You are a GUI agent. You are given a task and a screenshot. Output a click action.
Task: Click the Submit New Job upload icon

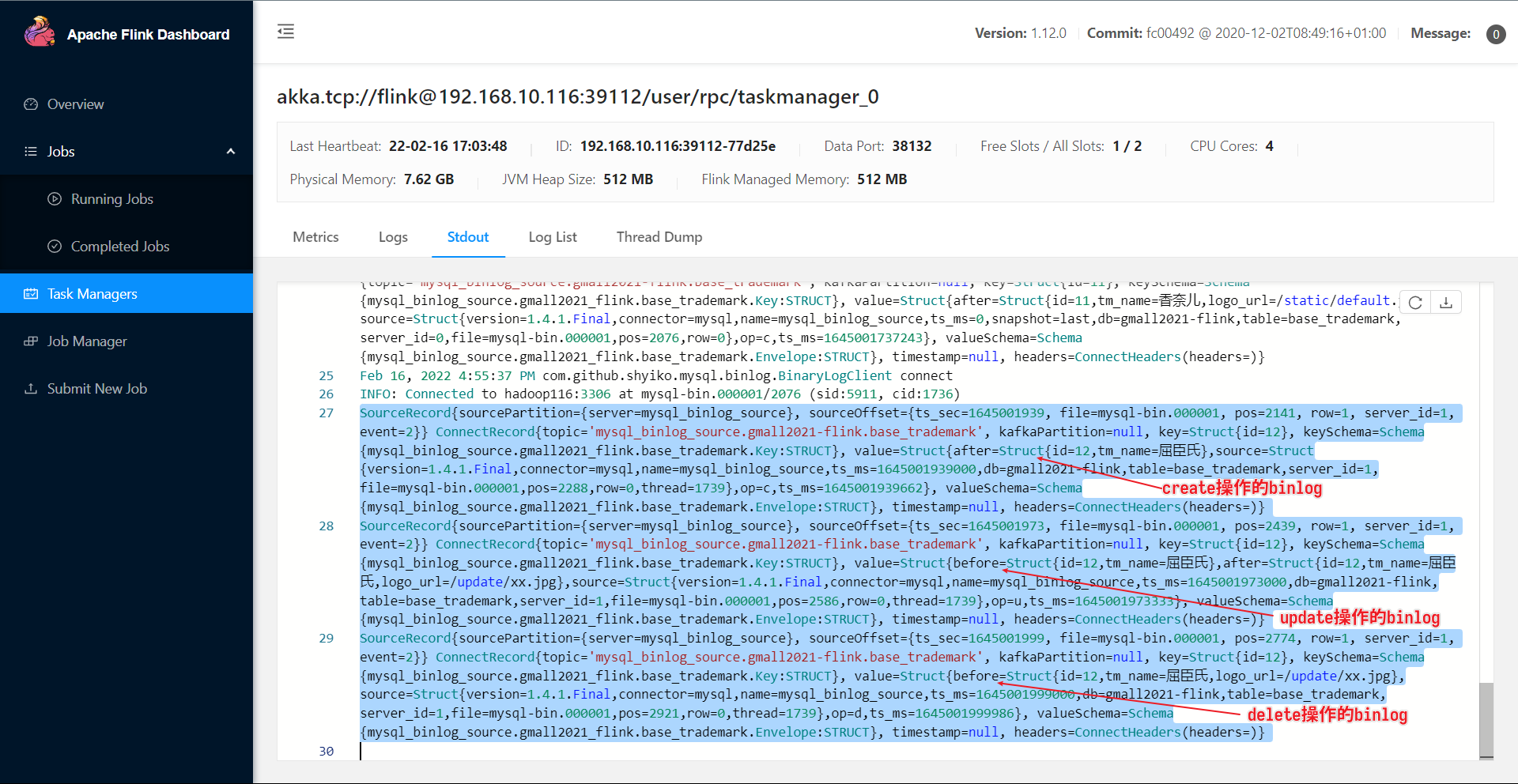pos(31,389)
